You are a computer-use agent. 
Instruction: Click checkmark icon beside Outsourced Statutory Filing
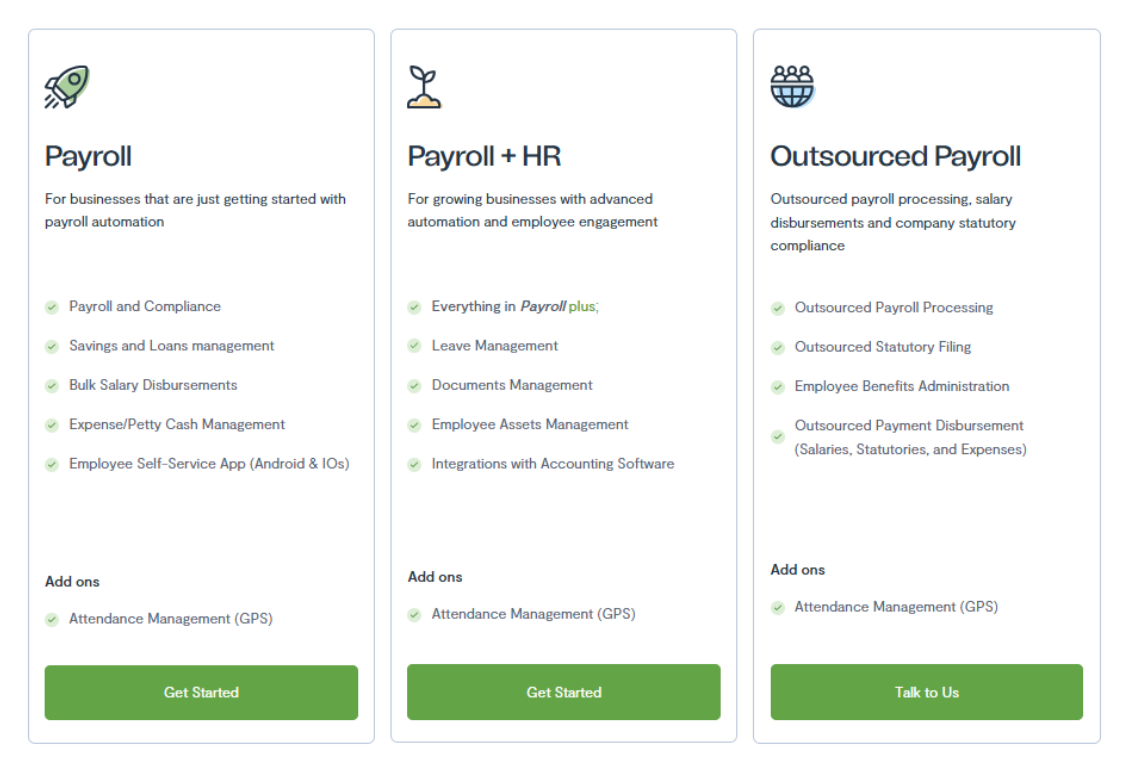click(x=777, y=348)
